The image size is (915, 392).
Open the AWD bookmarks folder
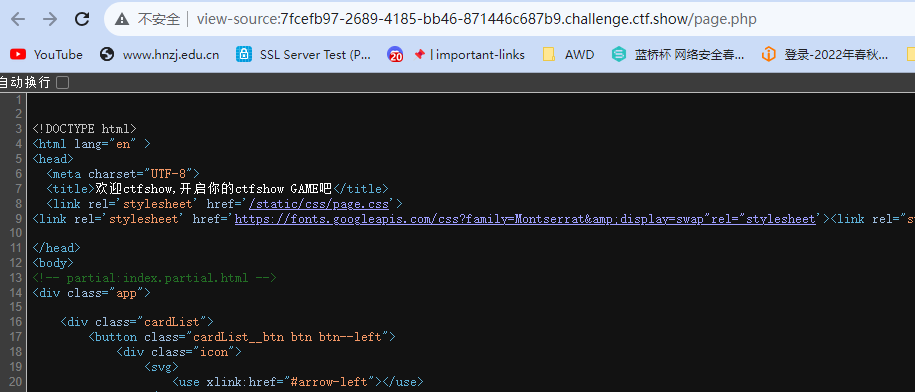[x=568, y=54]
